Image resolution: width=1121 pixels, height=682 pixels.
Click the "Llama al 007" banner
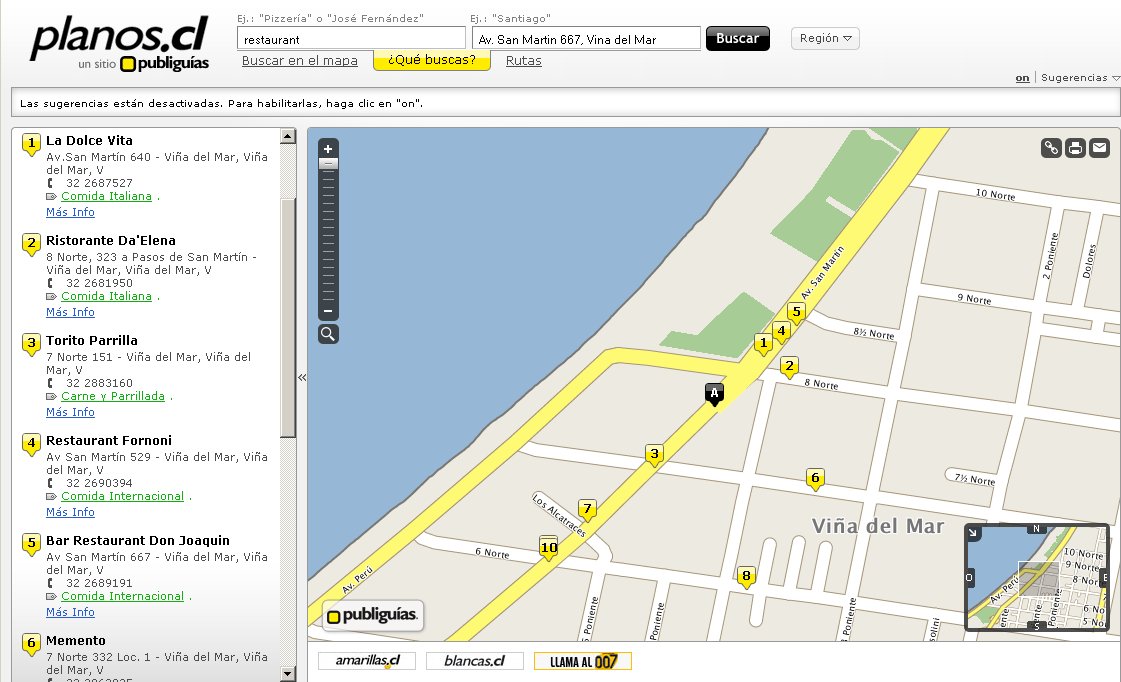[583, 661]
